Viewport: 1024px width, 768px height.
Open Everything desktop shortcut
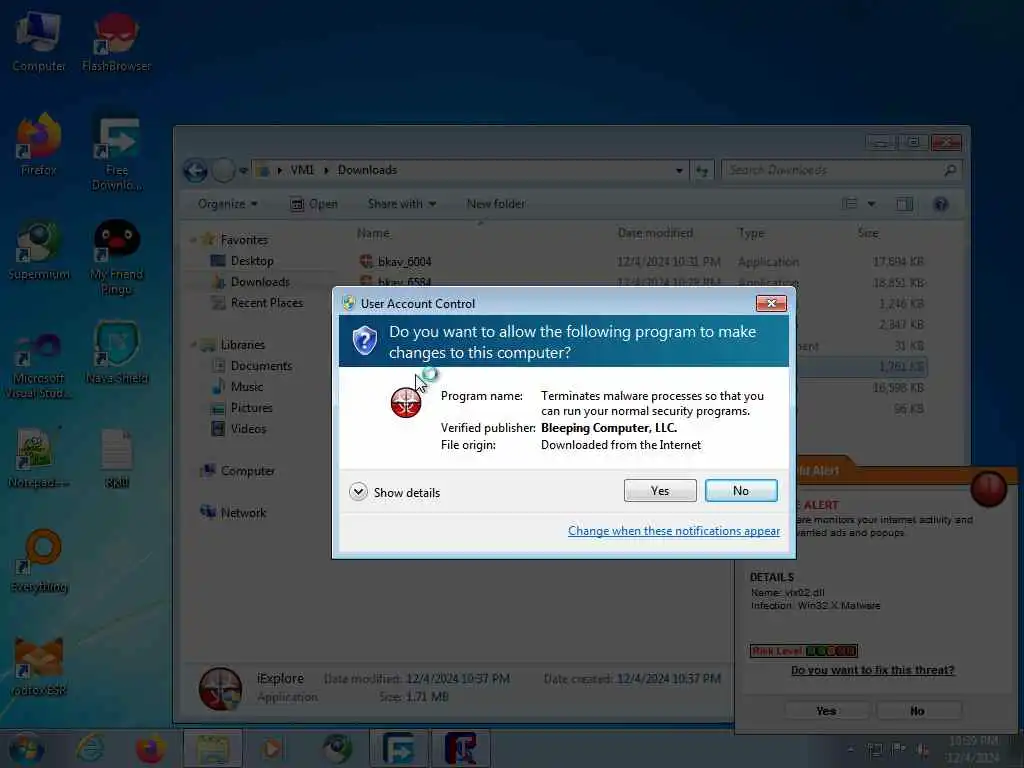(x=39, y=562)
